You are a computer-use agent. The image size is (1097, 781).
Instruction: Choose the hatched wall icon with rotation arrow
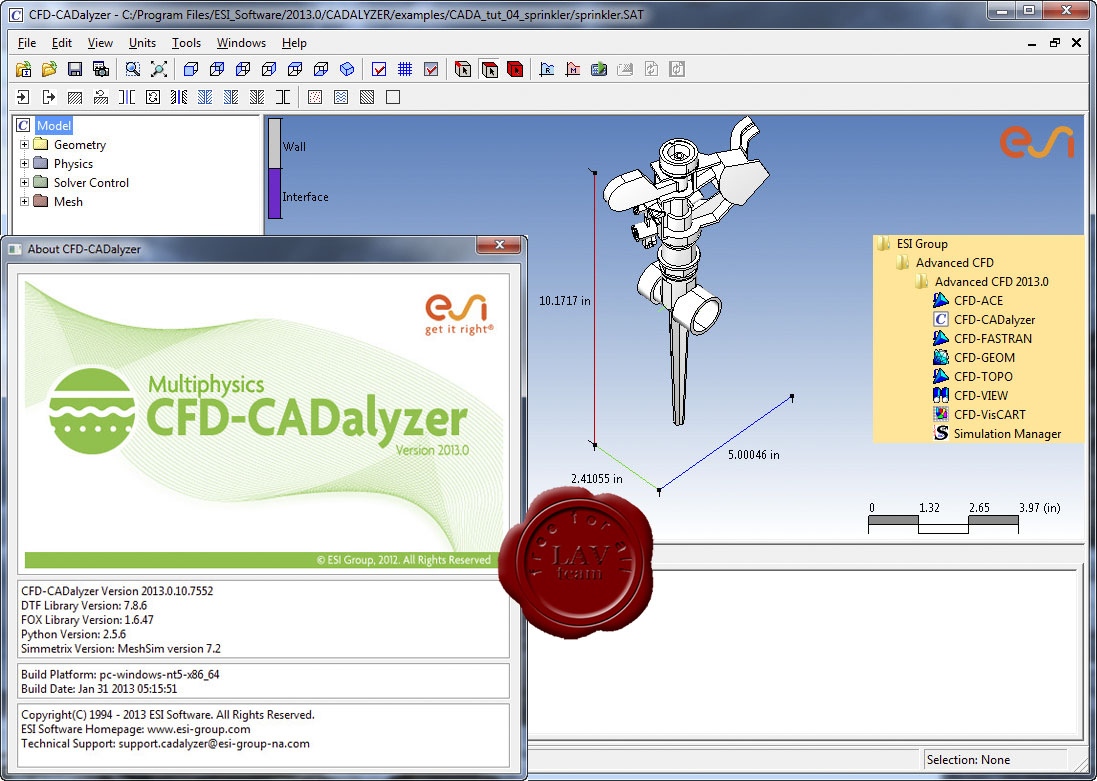click(101, 97)
